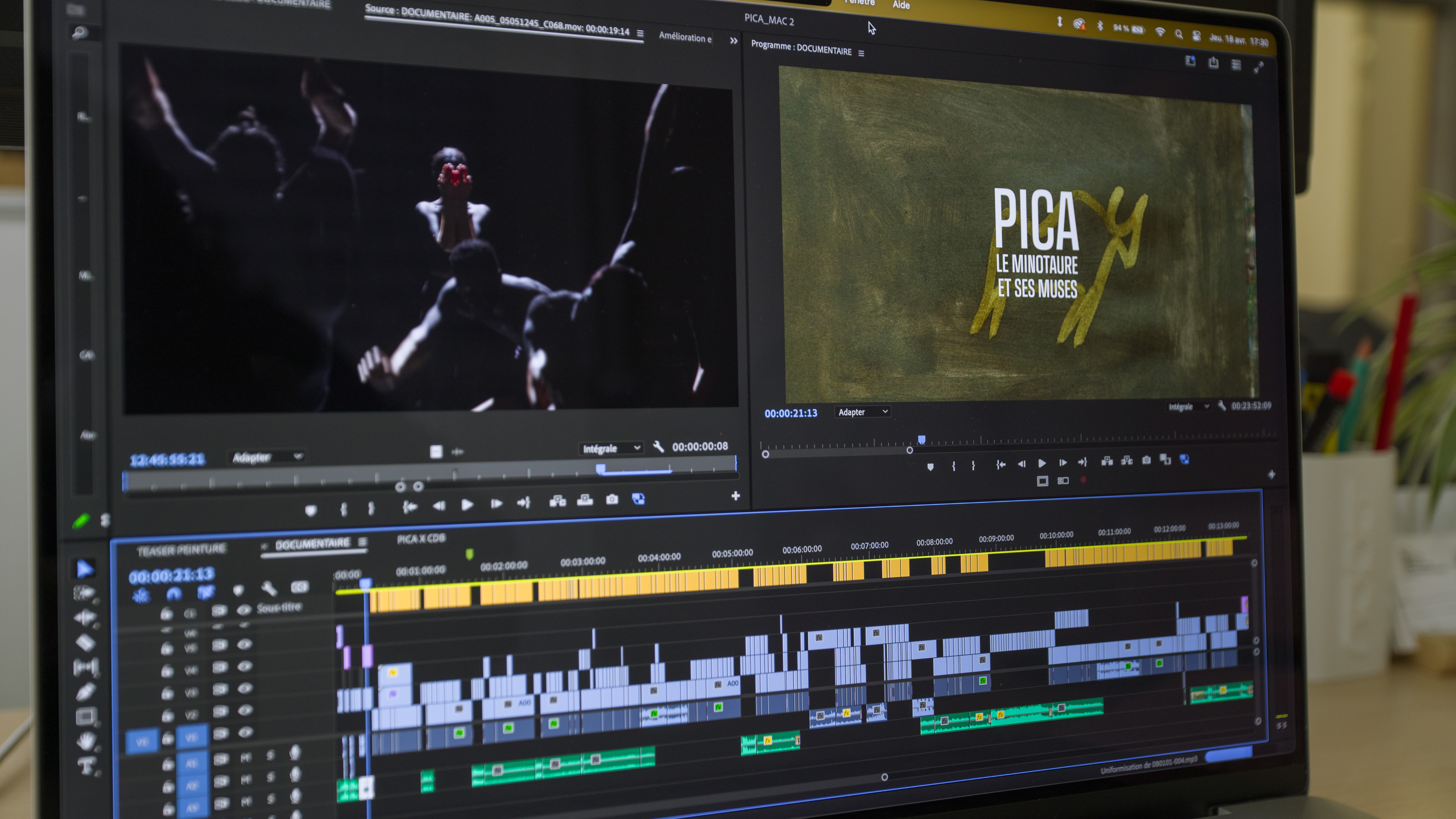Select the Hand tool

point(86,741)
